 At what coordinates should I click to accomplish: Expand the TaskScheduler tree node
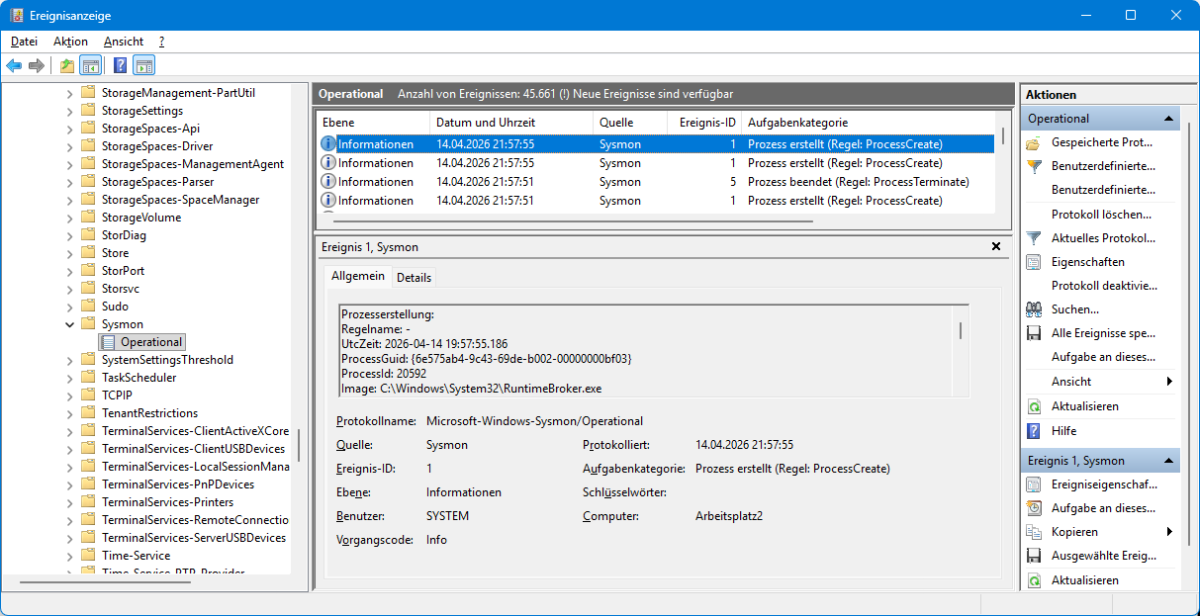[70, 378]
